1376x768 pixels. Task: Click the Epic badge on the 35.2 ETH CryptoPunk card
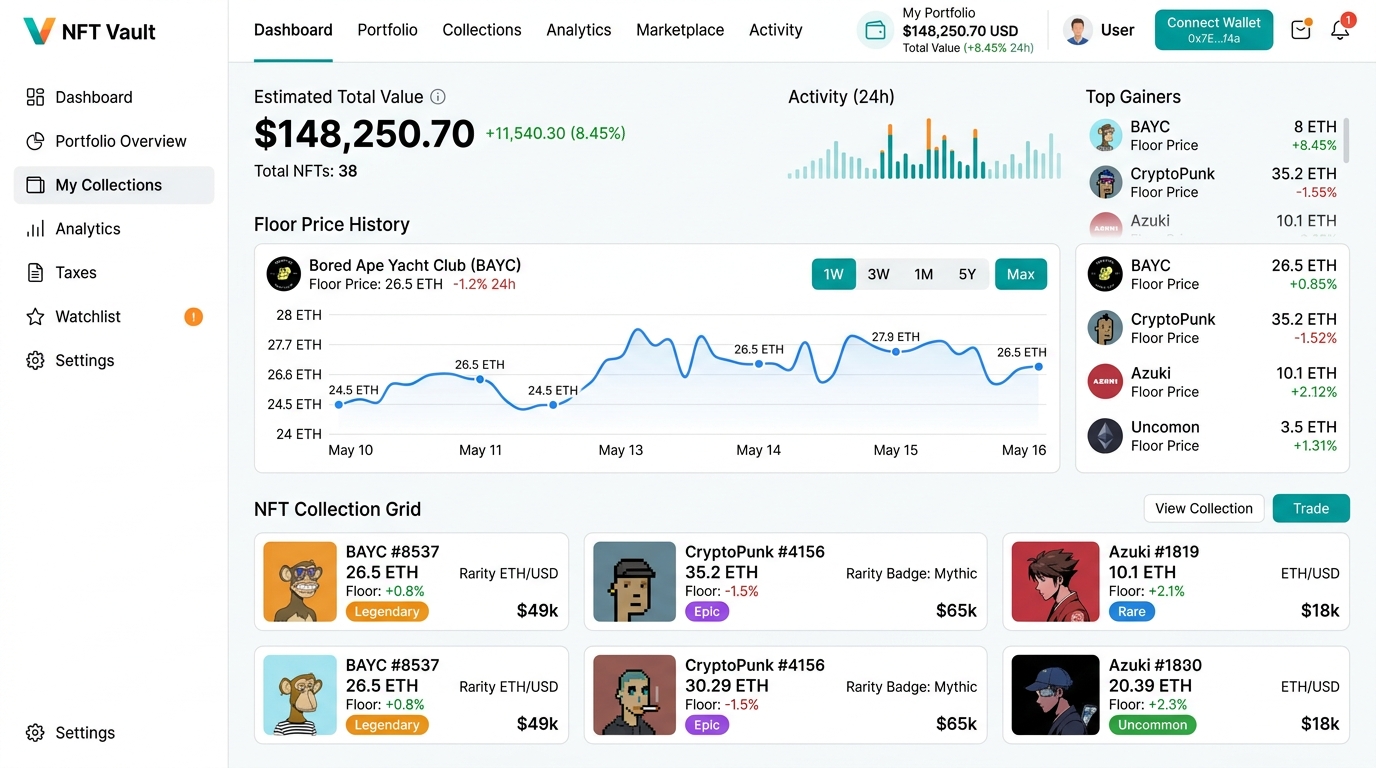tap(707, 612)
